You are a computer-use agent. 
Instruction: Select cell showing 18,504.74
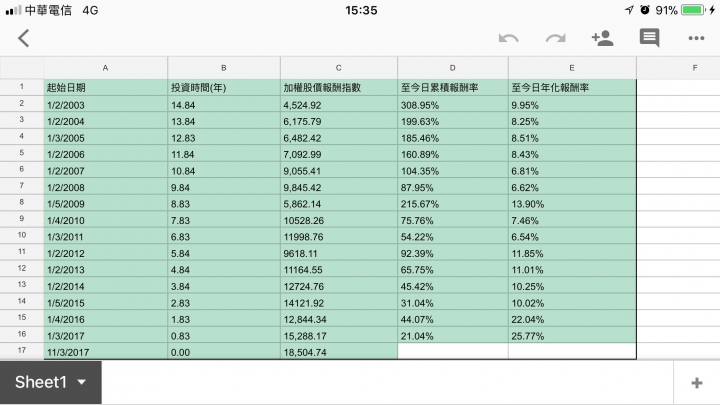pos(339,352)
